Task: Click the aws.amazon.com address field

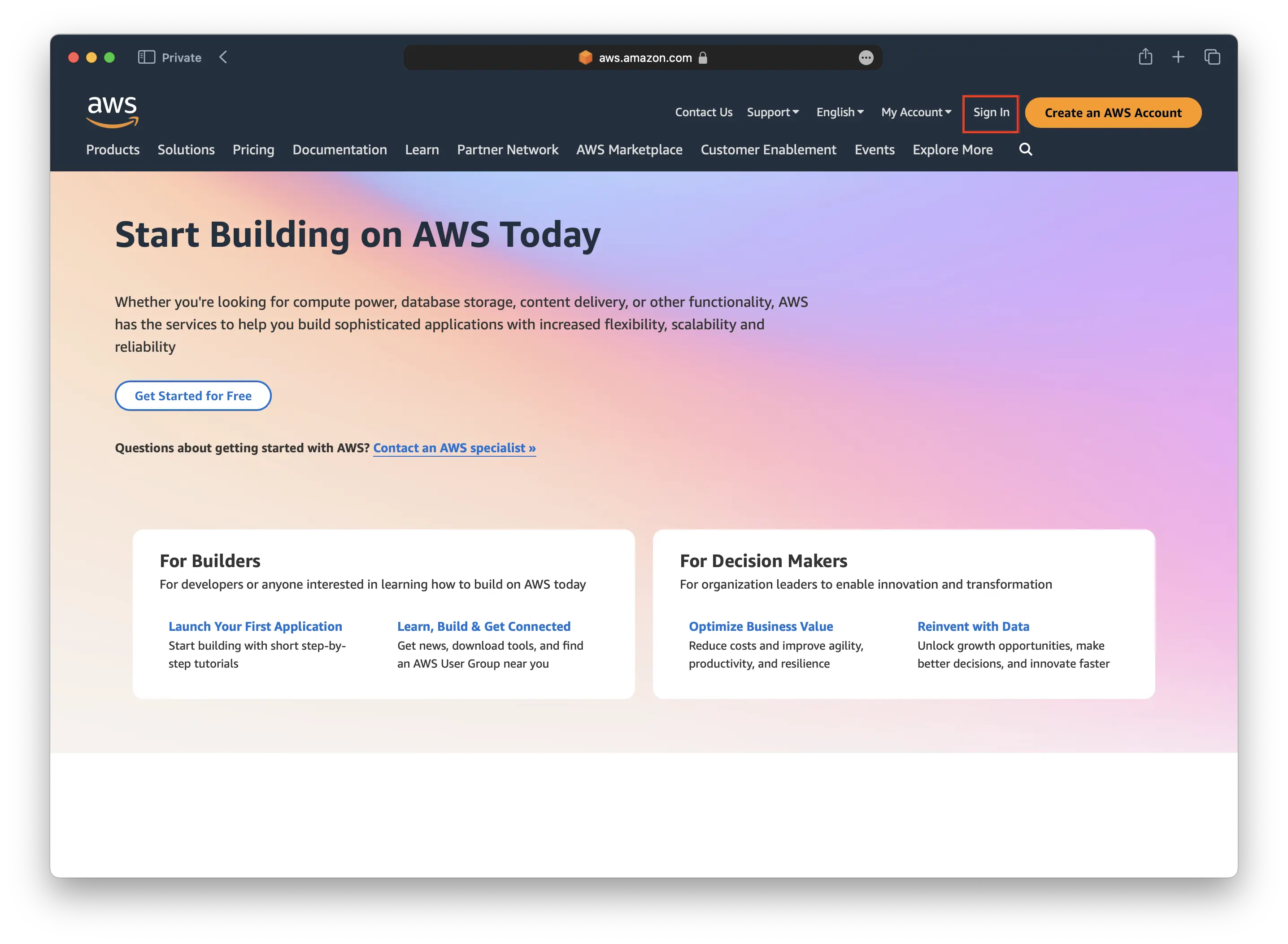Action: (x=643, y=58)
